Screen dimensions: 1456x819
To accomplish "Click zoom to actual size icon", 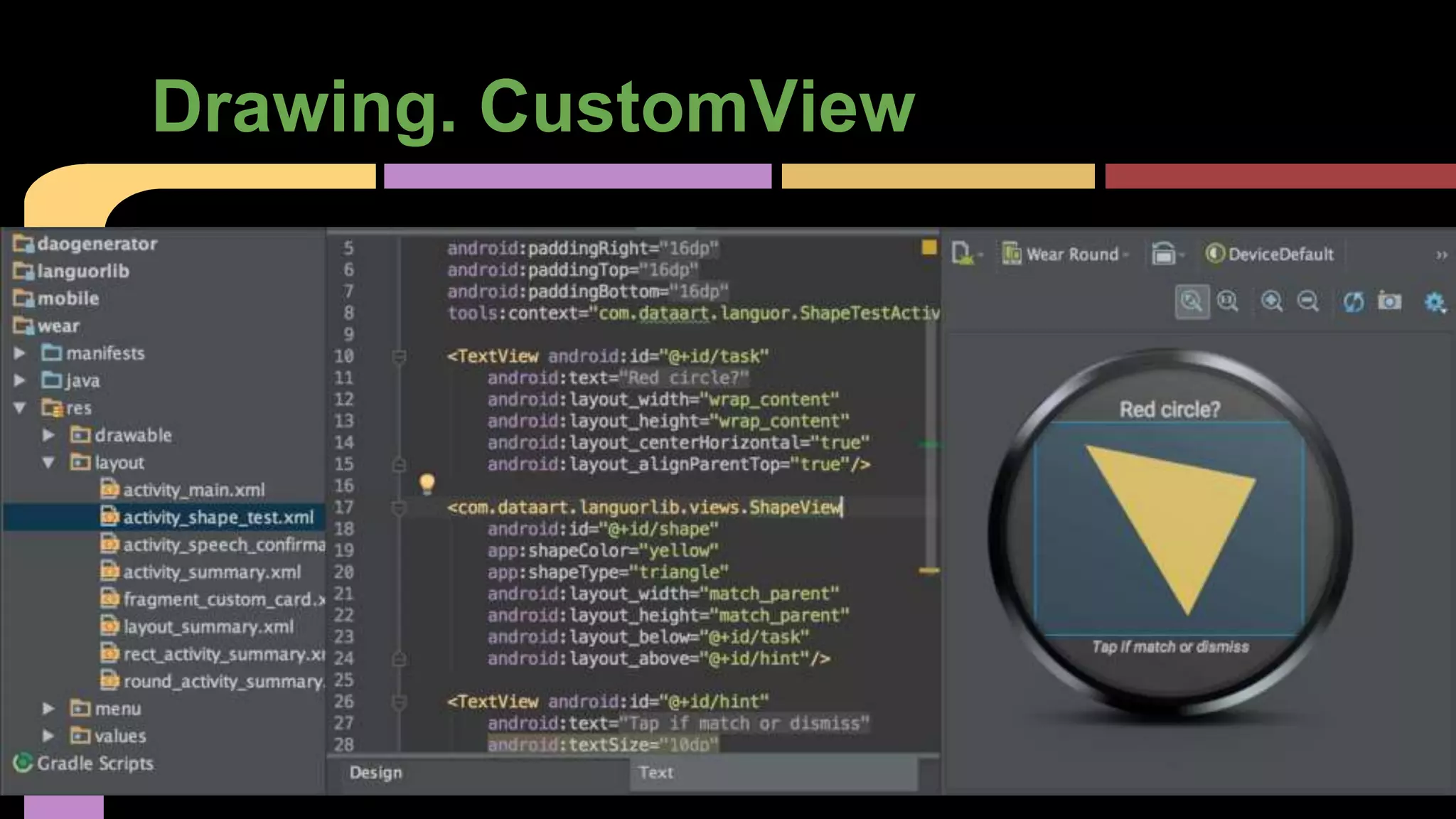I will (1228, 302).
